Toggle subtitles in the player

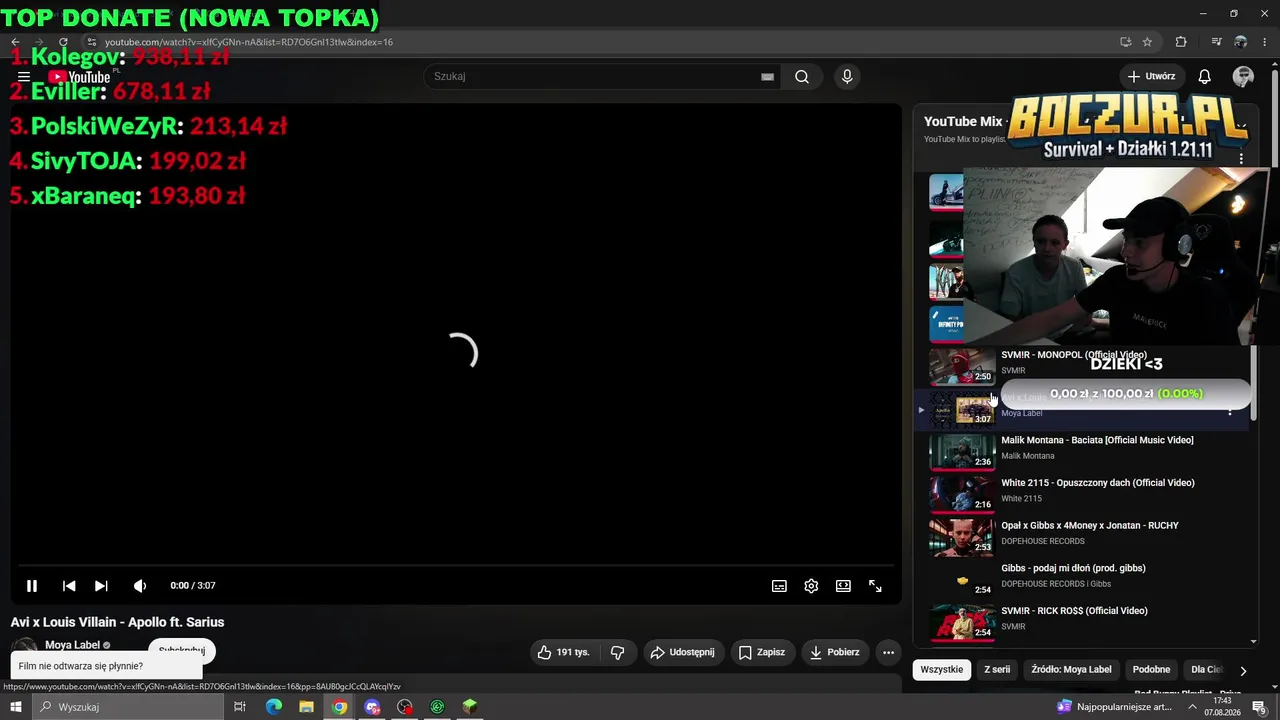pos(779,586)
